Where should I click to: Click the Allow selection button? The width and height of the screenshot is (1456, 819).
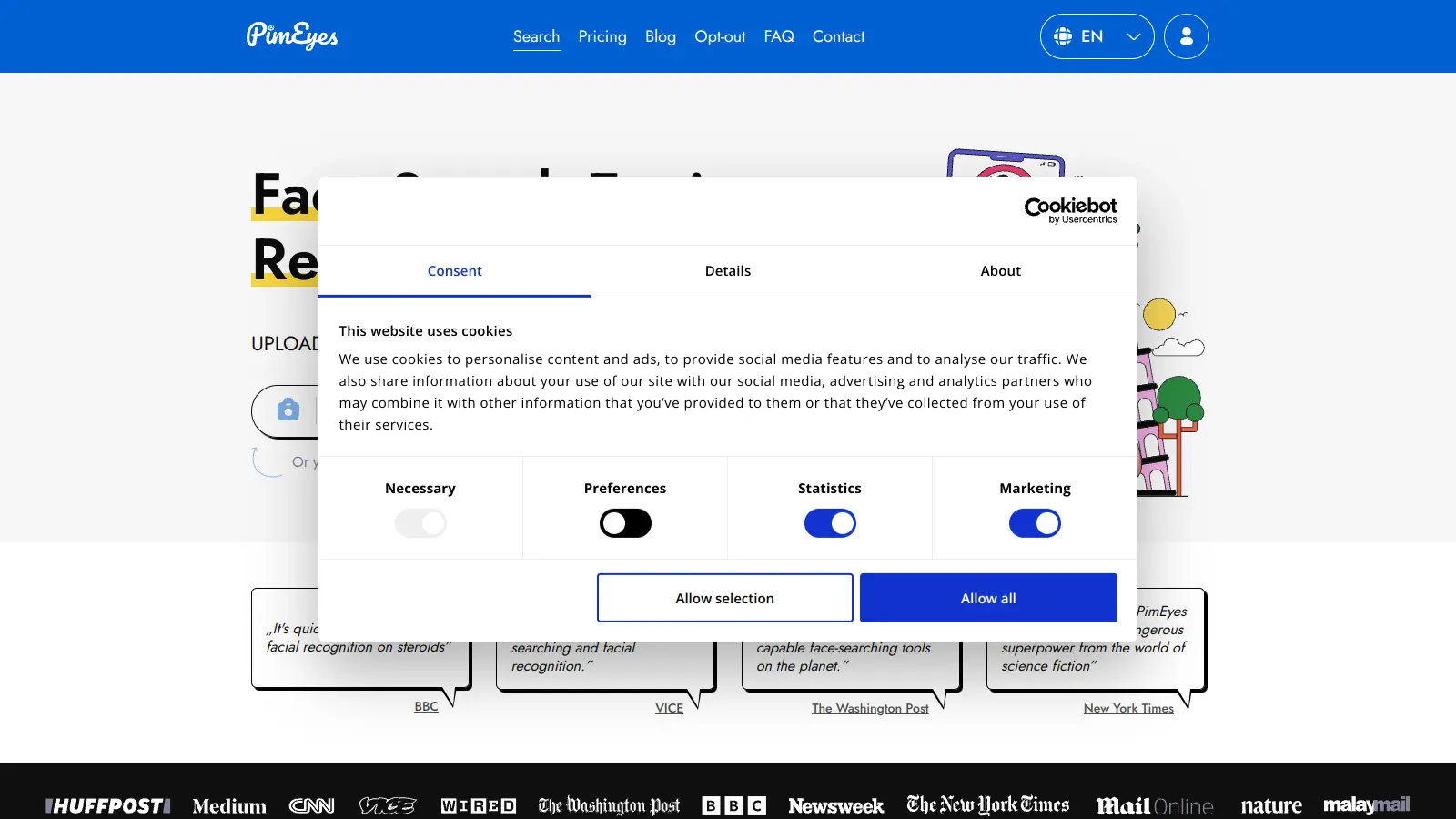tap(724, 598)
